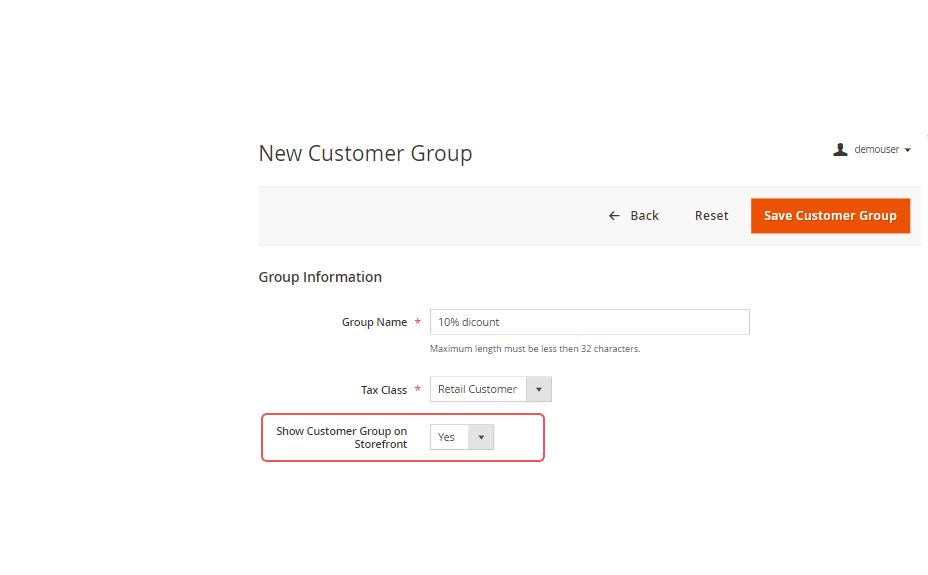Image resolution: width=928 pixels, height=575 pixels.
Task: Click the maximum length hint text
Action: (534, 349)
